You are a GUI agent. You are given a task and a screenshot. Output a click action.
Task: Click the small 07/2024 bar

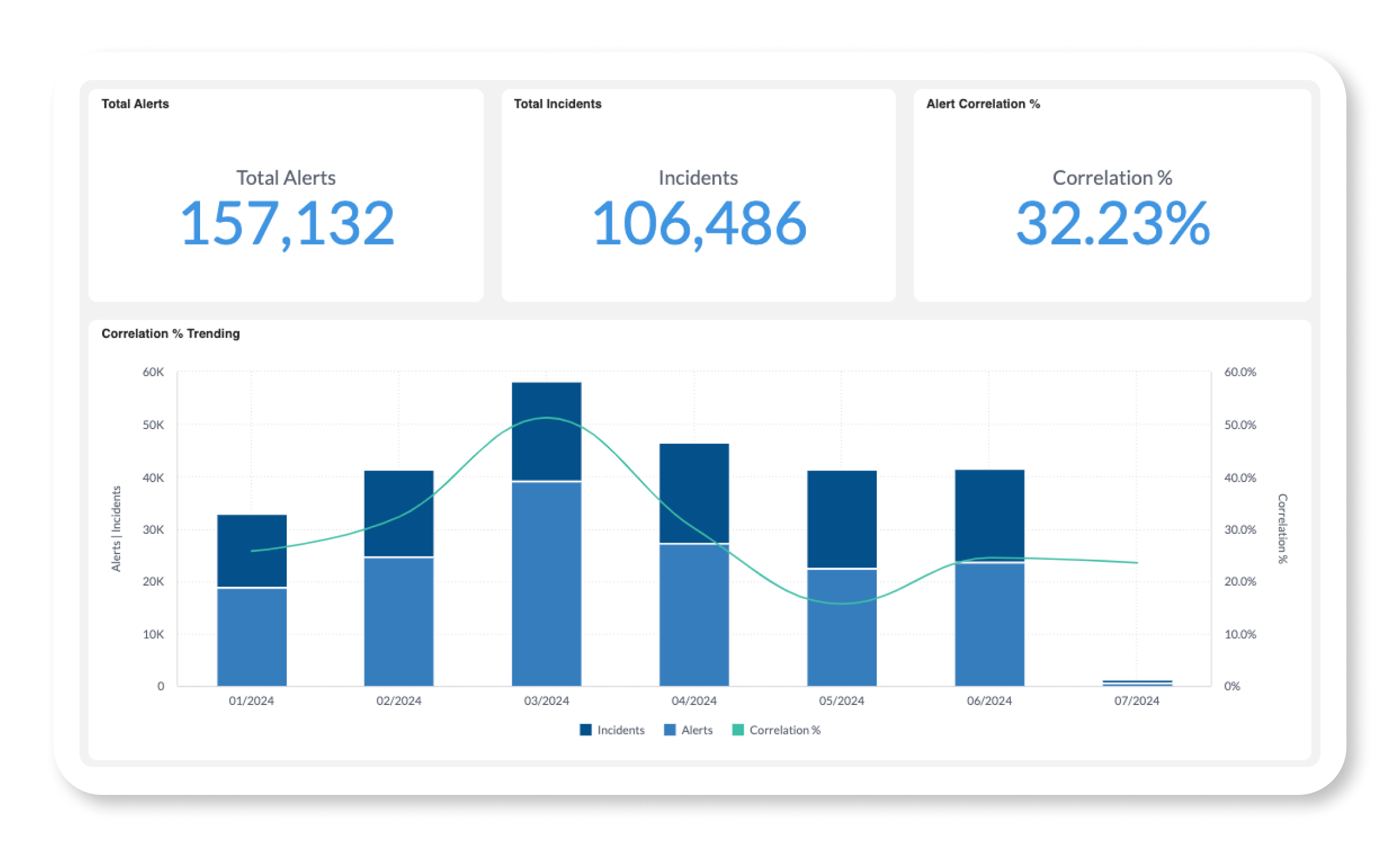point(1138,683)
